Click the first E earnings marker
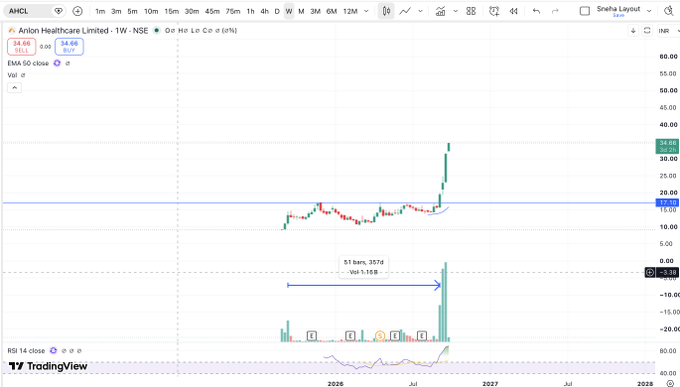680x387 pixels. [311, 335]
